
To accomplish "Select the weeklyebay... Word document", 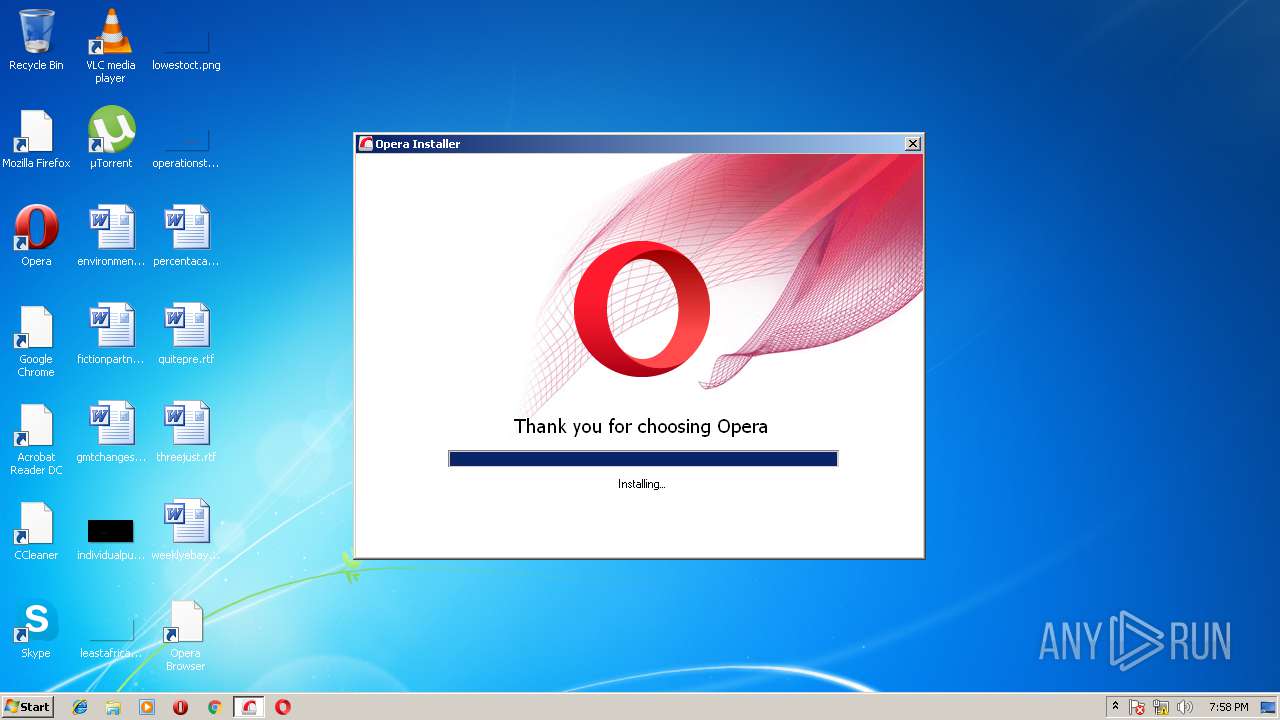I will 186,530.
